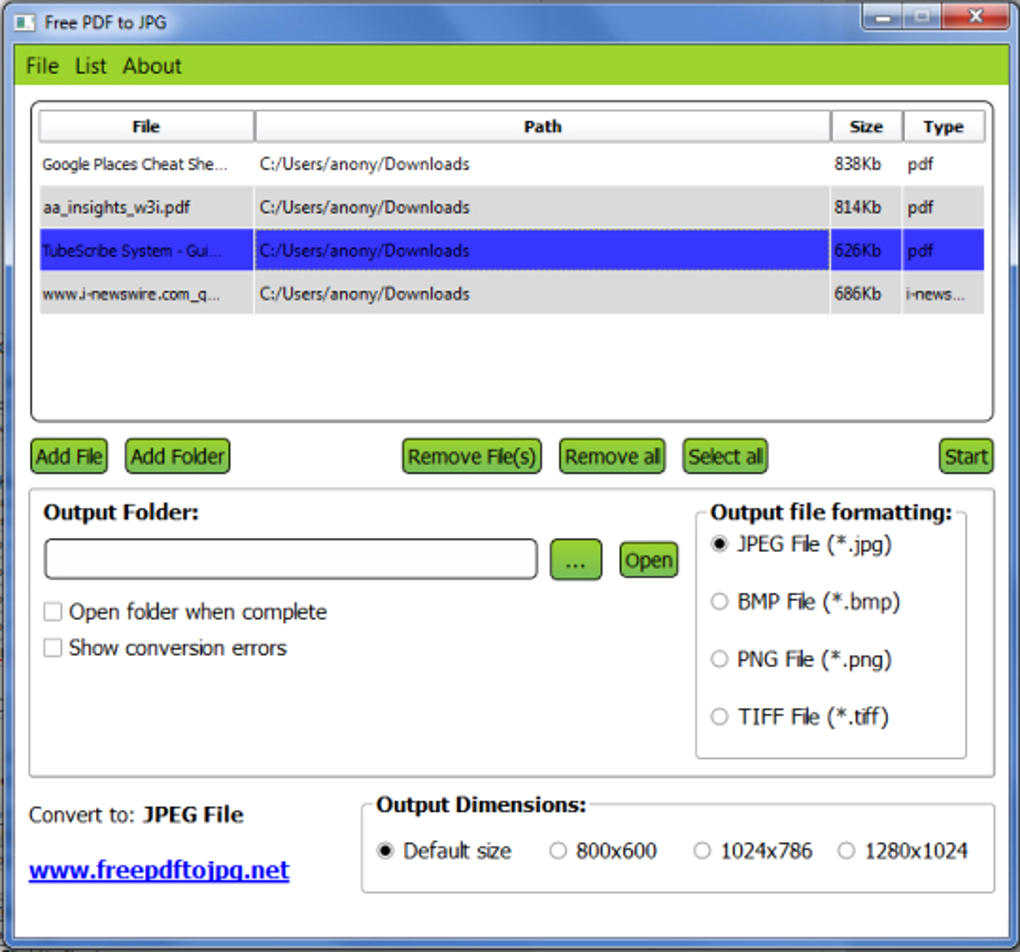Open the chosen output folder
Viewport: 1020px width, 952px height.
point(648,560)
